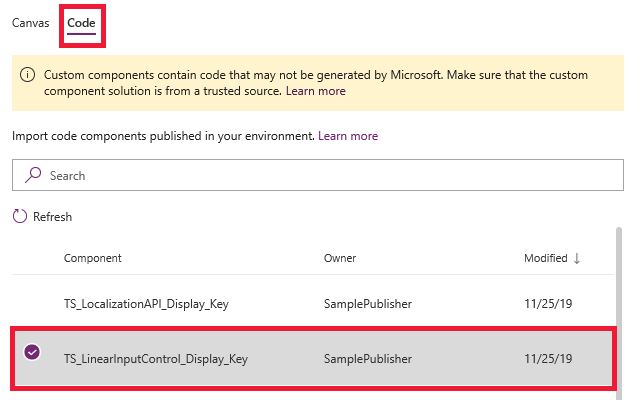
Task: Sort by the Component column header
Action: [x=93, y=258]
